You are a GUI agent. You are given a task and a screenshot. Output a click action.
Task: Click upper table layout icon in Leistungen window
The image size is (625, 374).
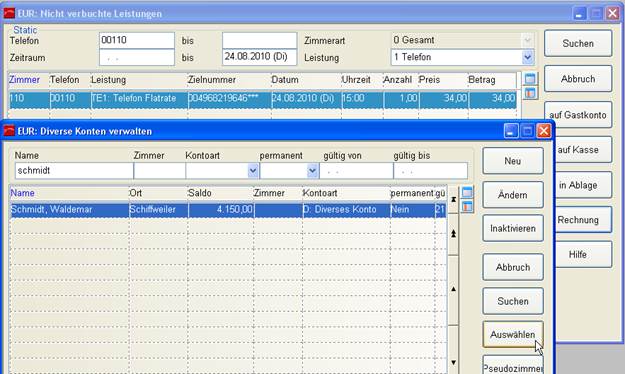pos(530,79)
